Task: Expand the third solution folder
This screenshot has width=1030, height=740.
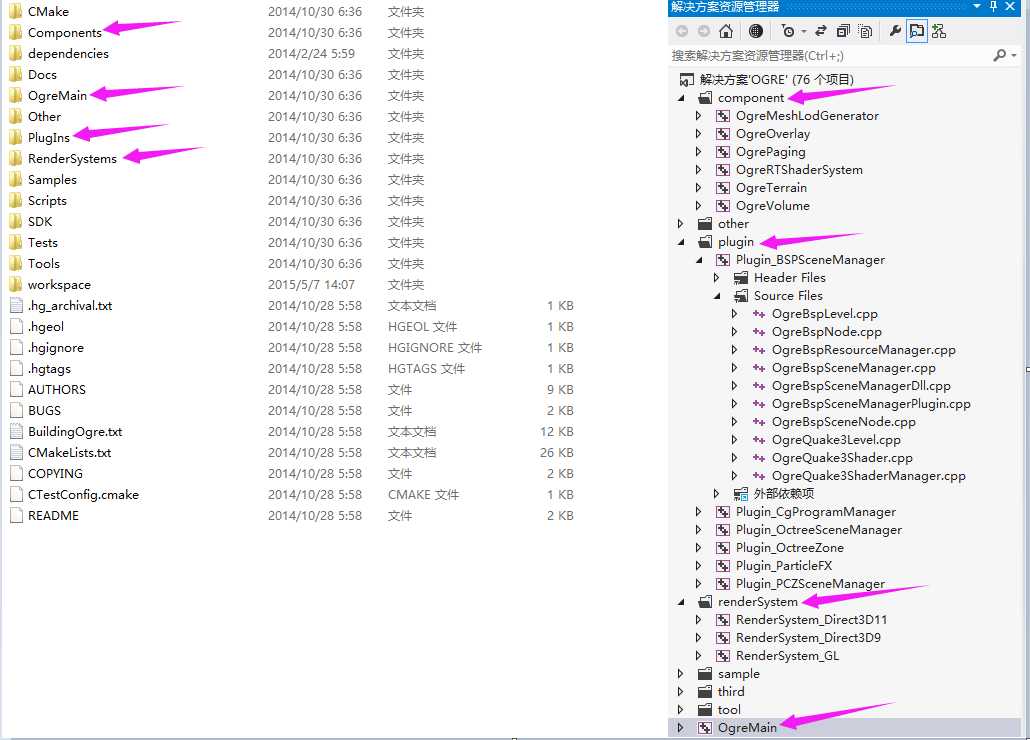Action: click(x=681, y=691)
